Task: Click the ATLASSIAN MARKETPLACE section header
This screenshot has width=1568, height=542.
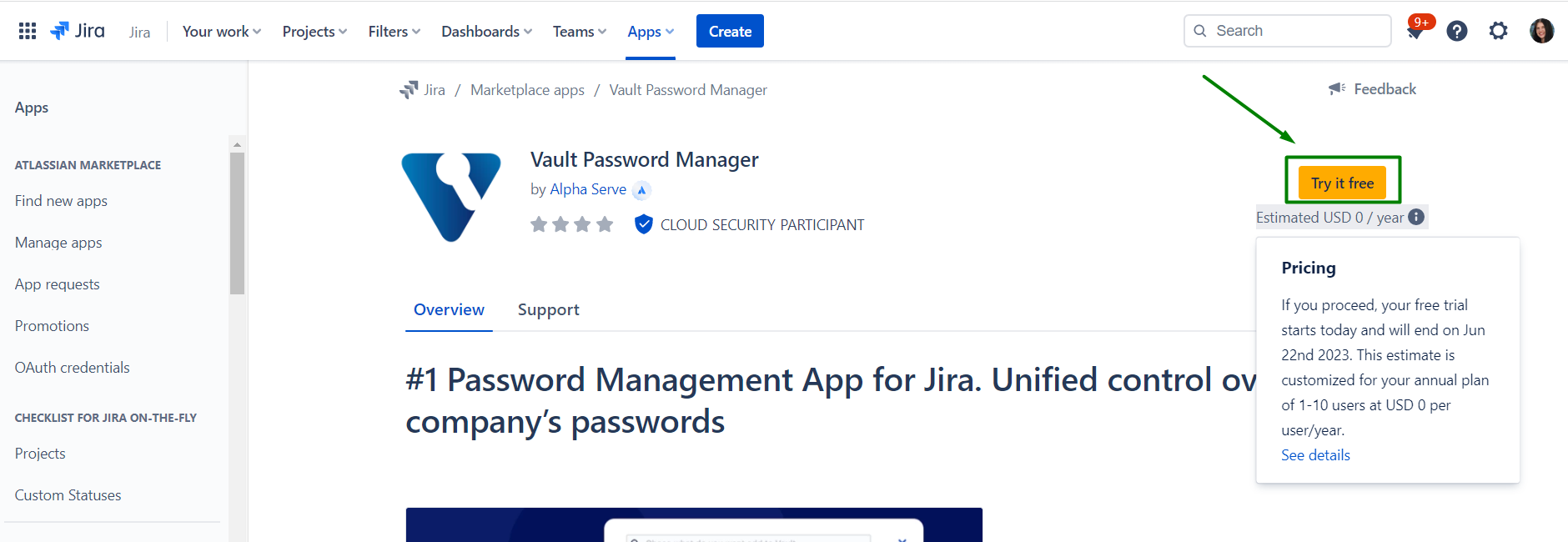Action: tap(88, 165)
